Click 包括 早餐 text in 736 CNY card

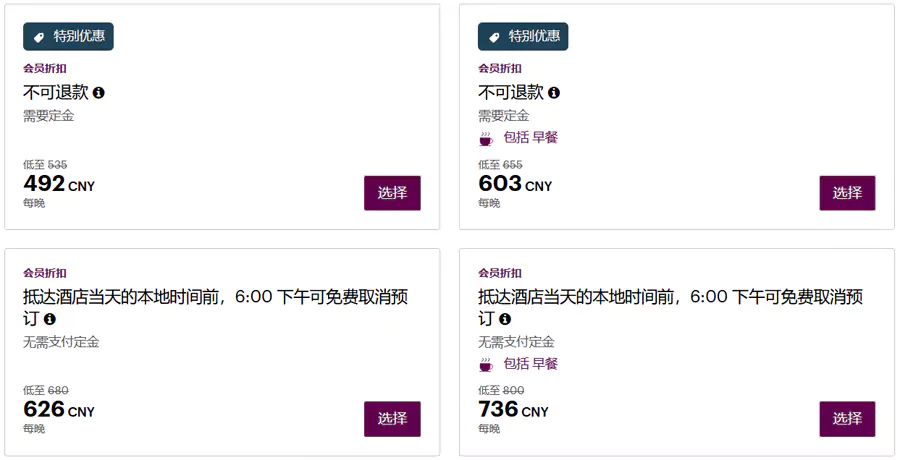coord(530,365)
